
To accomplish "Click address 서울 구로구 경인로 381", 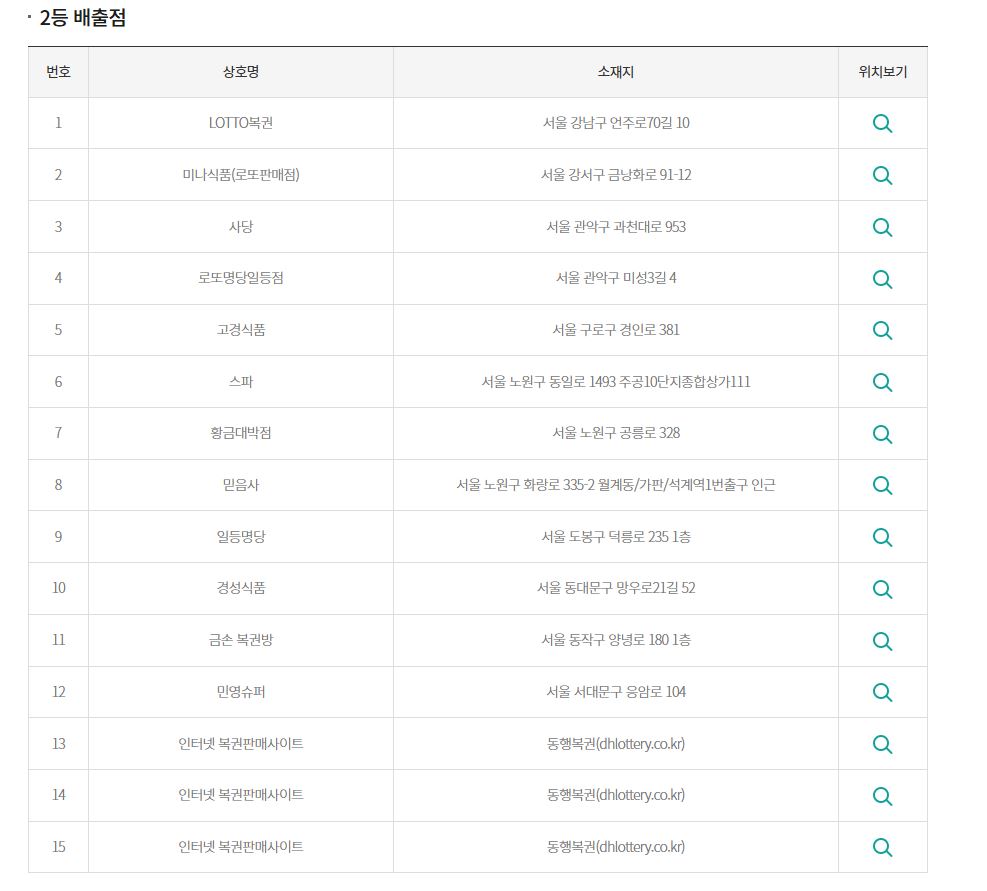I will tap(616, 329).
